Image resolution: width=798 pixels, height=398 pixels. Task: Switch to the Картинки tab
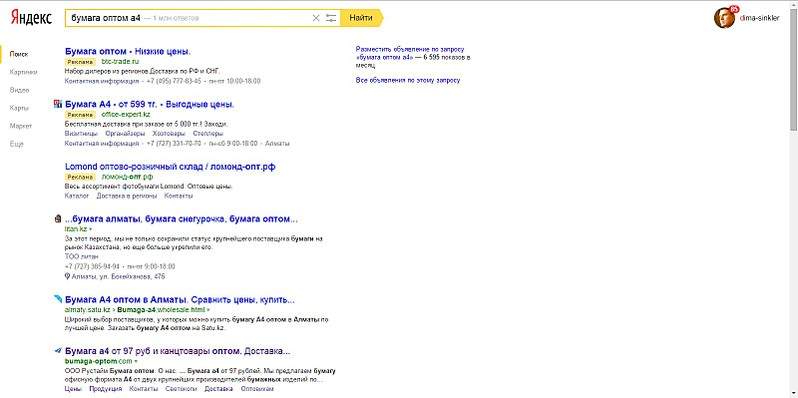(x=23, y=72)
